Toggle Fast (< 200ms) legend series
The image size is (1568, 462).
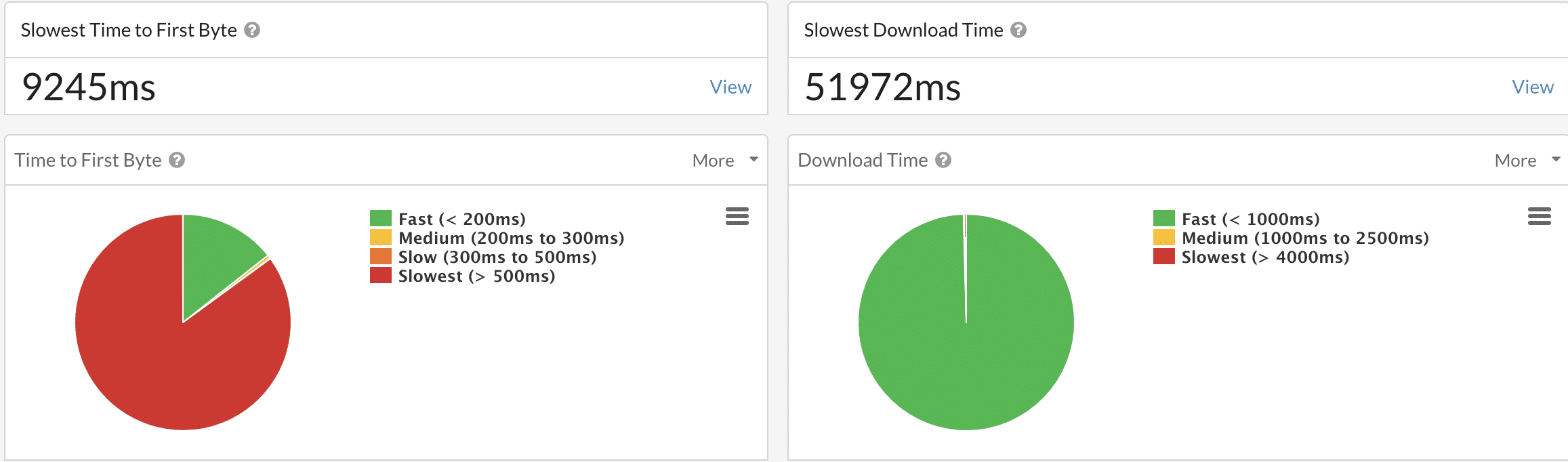461,219
